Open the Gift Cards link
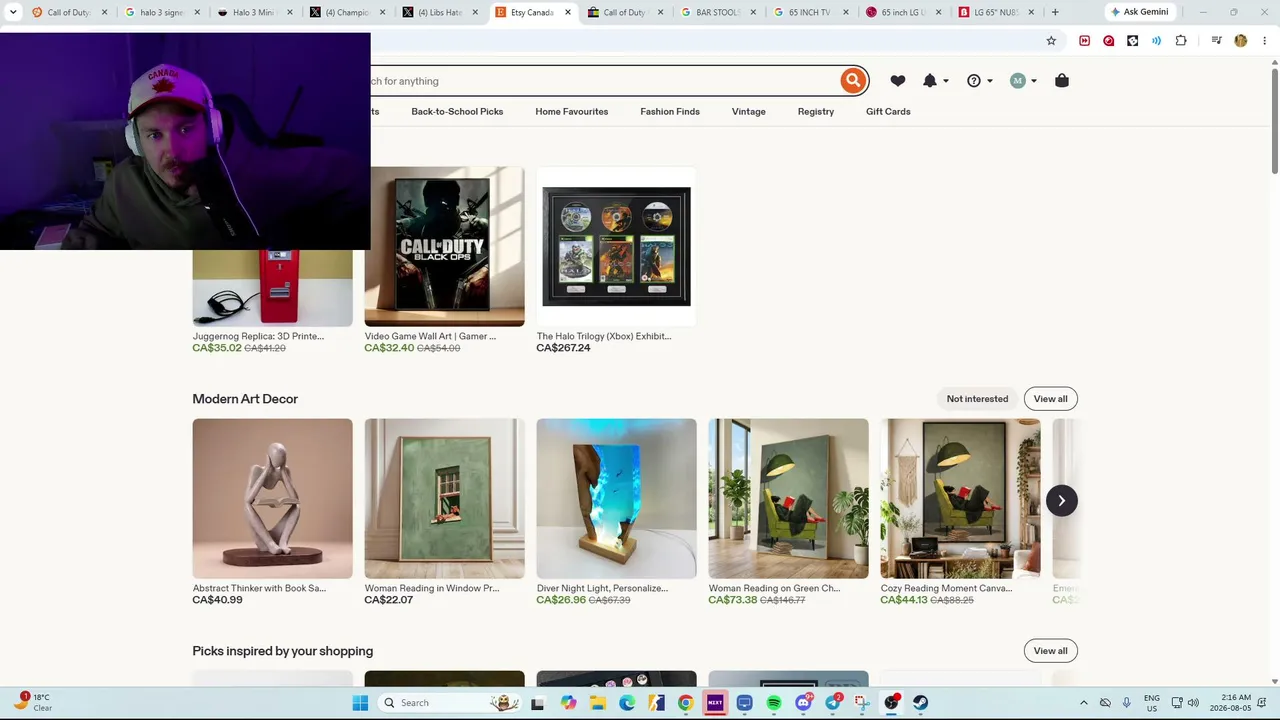This screenshot has width=1280, height=720. pos(888,112)
